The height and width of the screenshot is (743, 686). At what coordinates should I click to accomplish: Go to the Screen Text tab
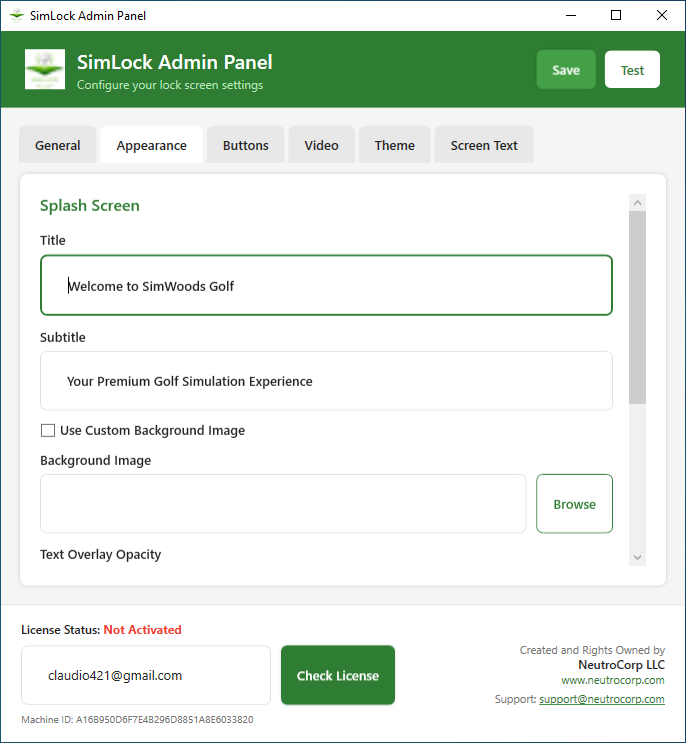tap(484, 145)
